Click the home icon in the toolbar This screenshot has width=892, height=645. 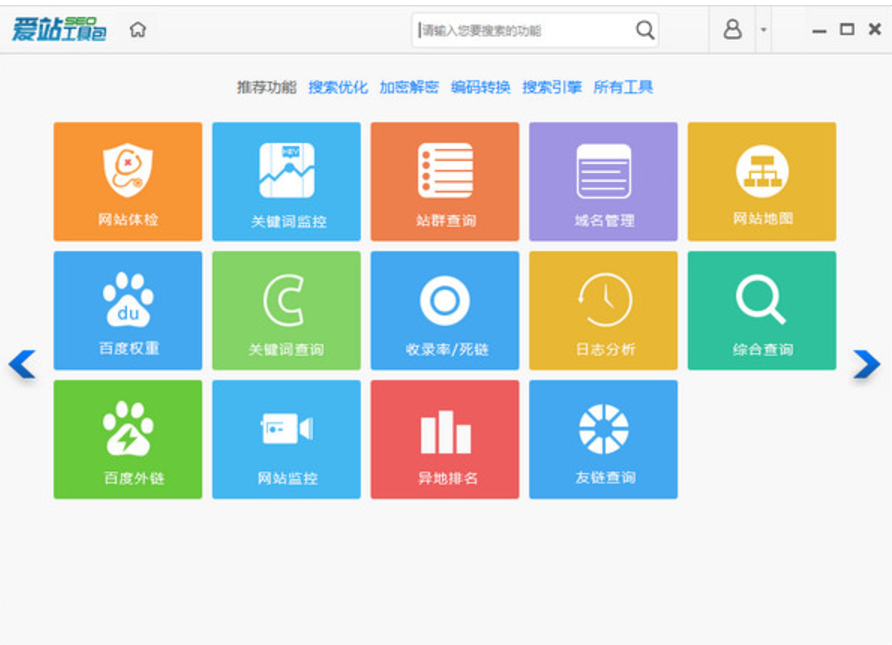138,29
